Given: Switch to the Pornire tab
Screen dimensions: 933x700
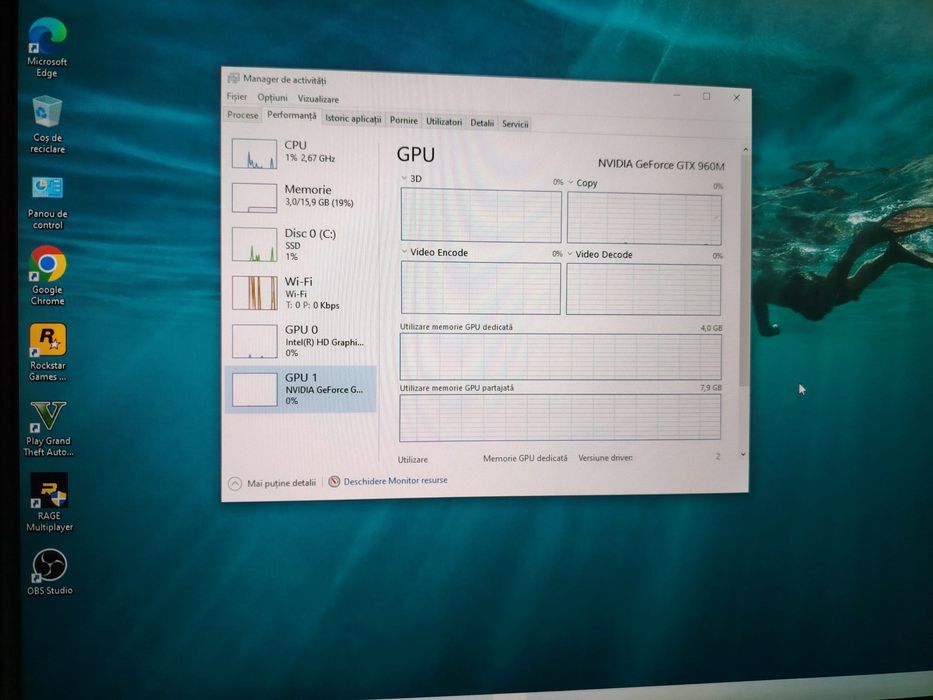Looking at the screenshot, I should pos(403,120).
